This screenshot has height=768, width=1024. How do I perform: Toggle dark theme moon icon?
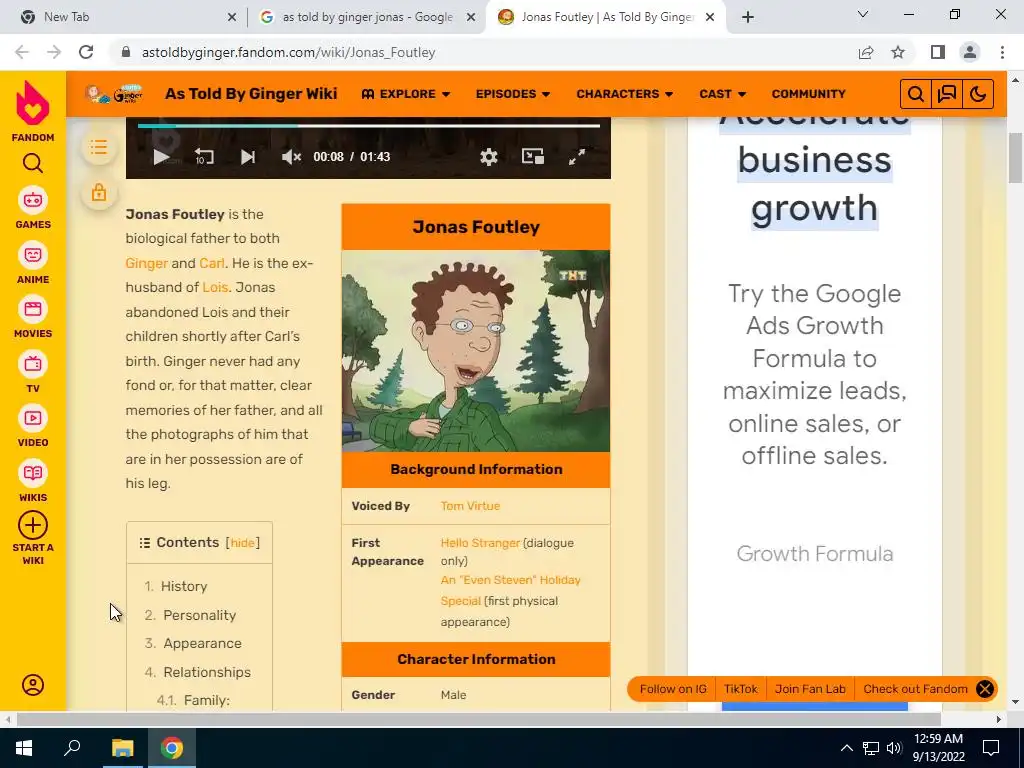(978, 94)
